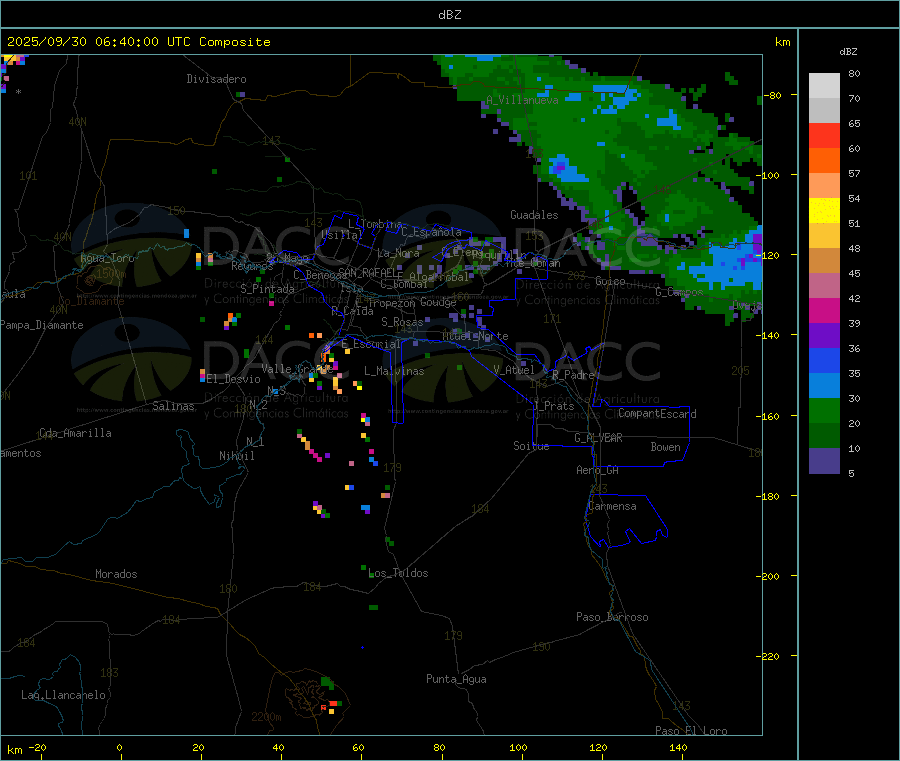Click the Atuel_Norte map label

click(475, 336)
